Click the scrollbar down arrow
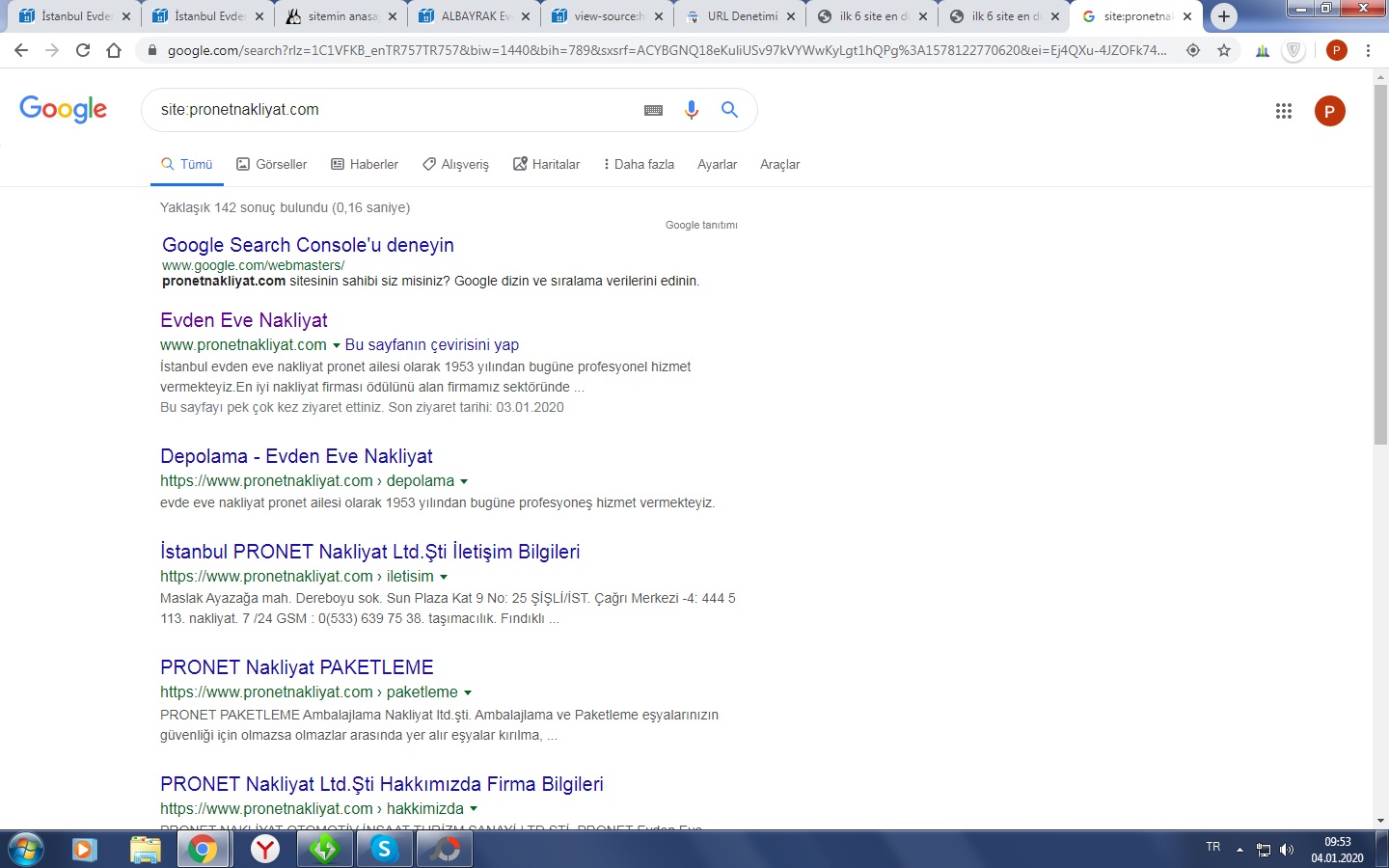Screen dimensions: 1389x868 [x=1380, y=821]
